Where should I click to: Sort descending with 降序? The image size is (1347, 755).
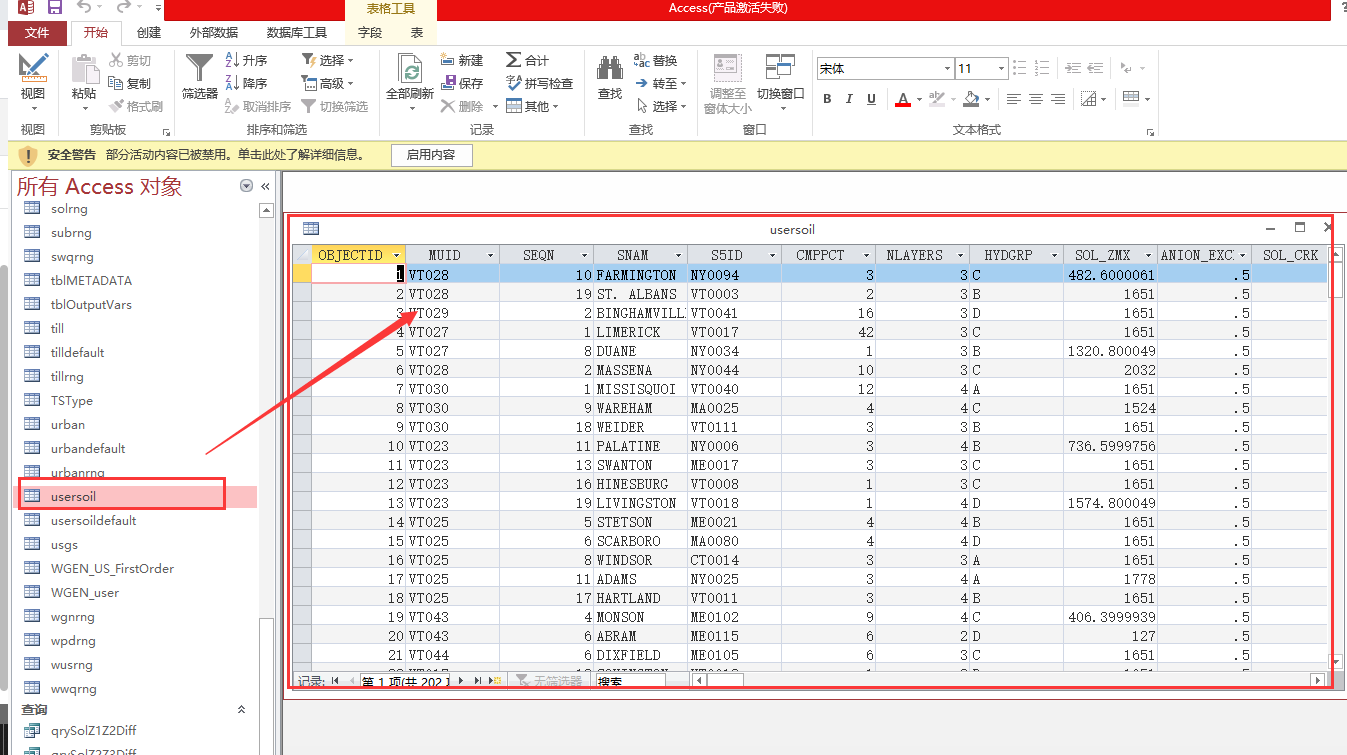(x=247, y=83)
